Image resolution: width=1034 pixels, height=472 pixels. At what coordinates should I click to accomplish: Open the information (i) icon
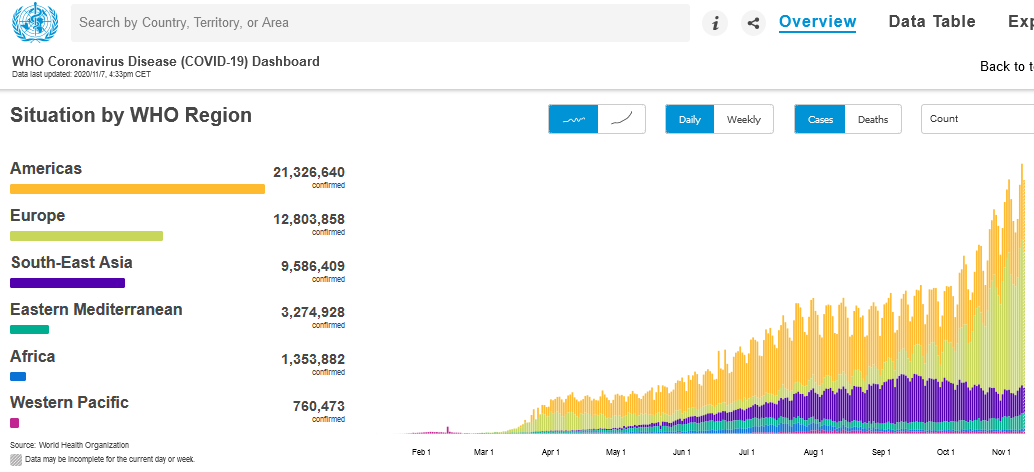point(714,23)
